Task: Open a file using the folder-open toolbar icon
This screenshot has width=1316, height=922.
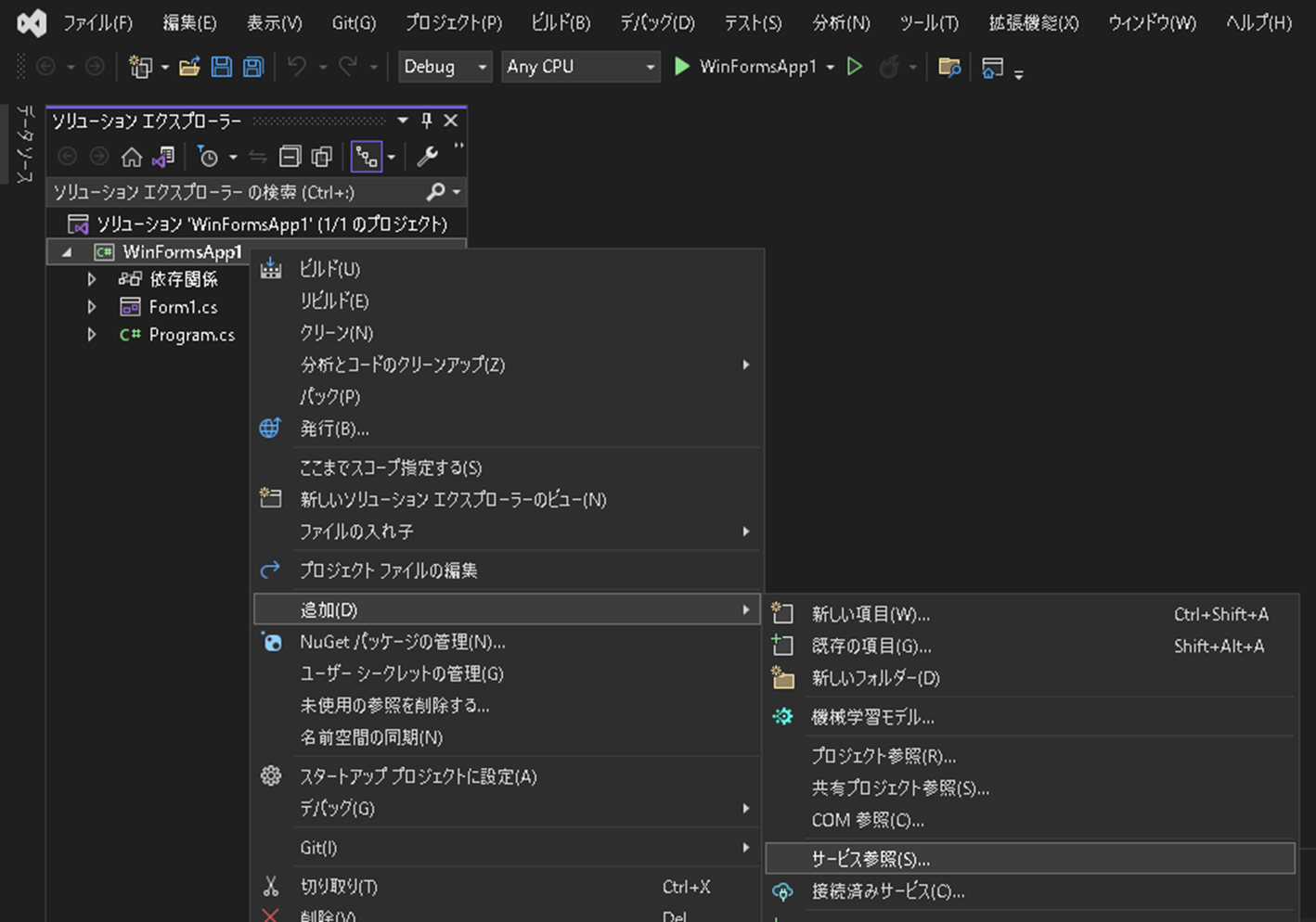Action: 189,66
